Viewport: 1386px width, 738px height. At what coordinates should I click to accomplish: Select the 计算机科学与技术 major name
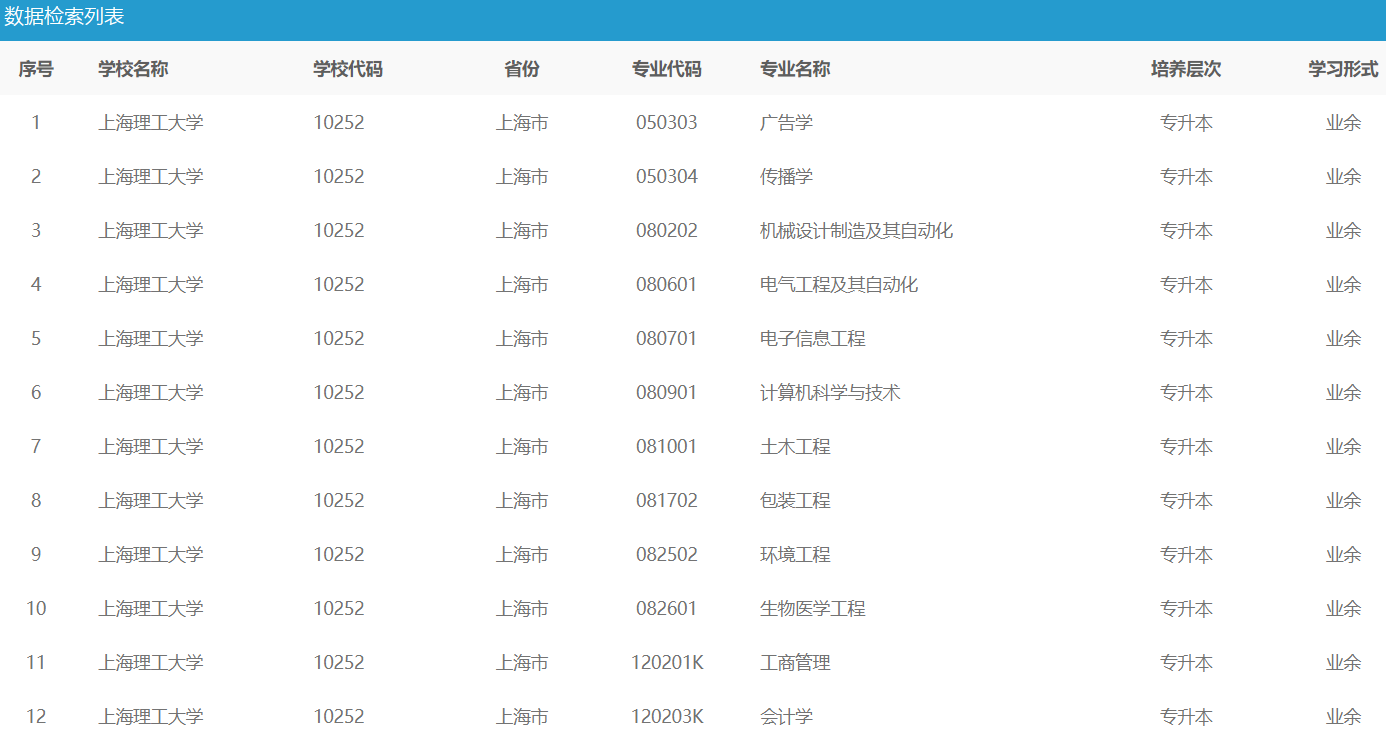(830, 393)
